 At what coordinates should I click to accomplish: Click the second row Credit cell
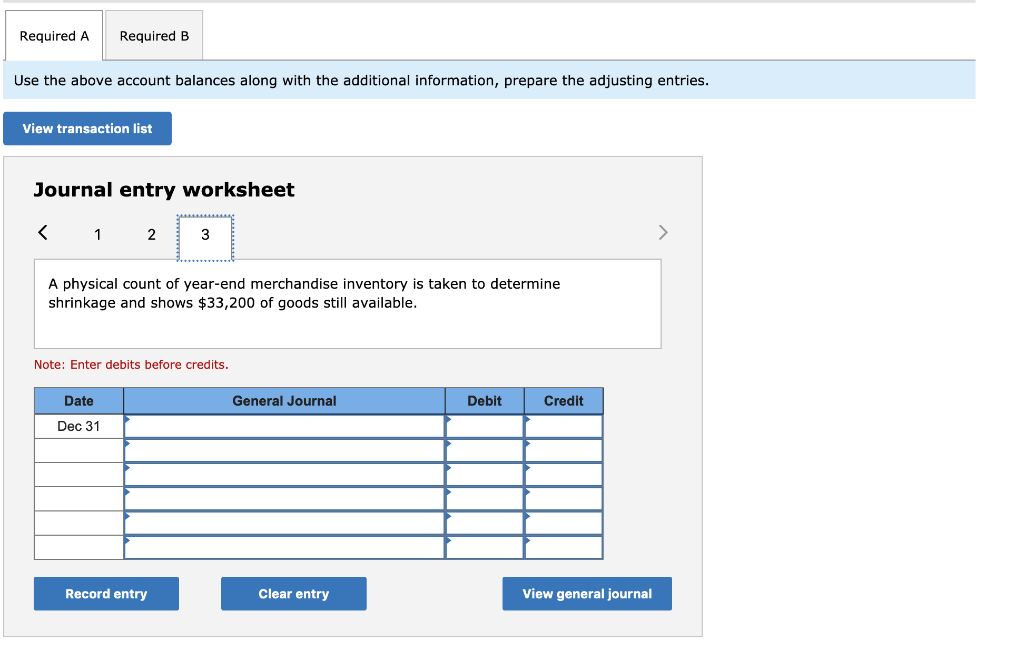click(x=563, y=449)
